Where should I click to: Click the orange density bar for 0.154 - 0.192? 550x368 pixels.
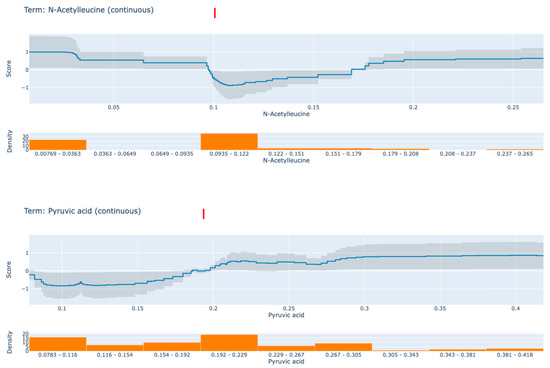pyautogui.click(x=172, y=347)
